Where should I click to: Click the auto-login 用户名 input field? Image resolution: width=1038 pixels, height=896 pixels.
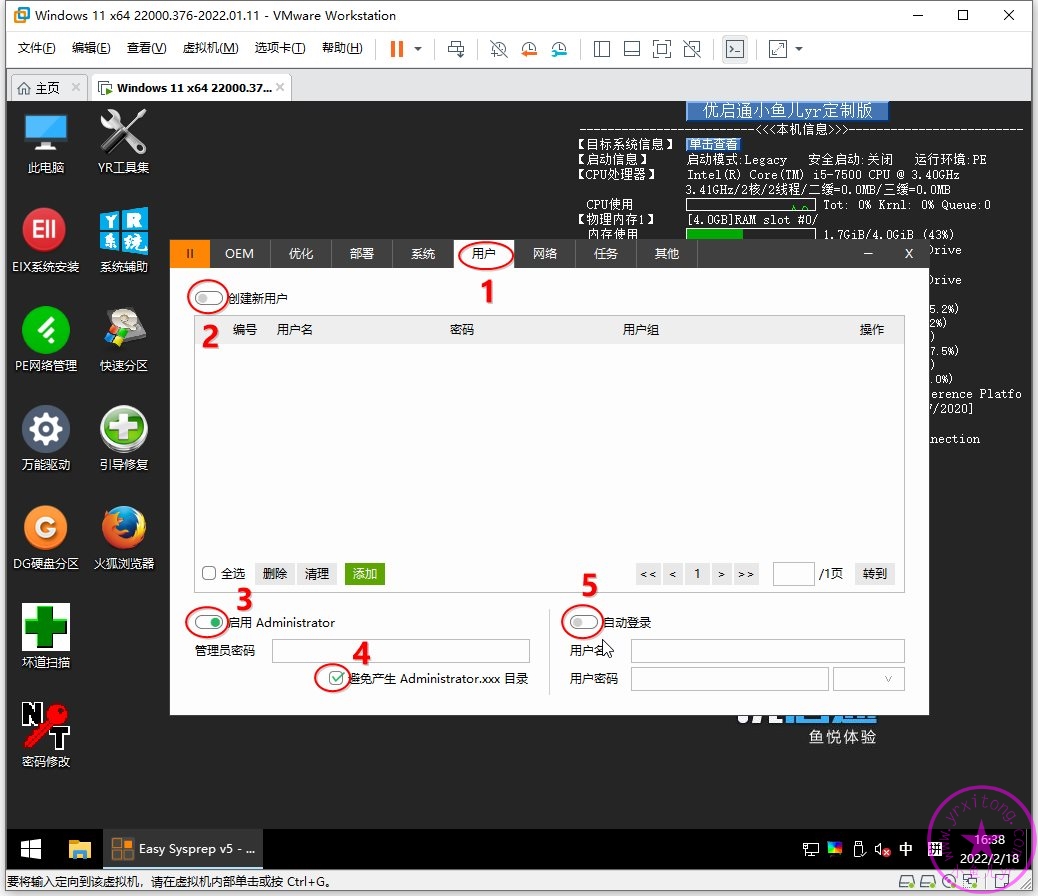767,651
